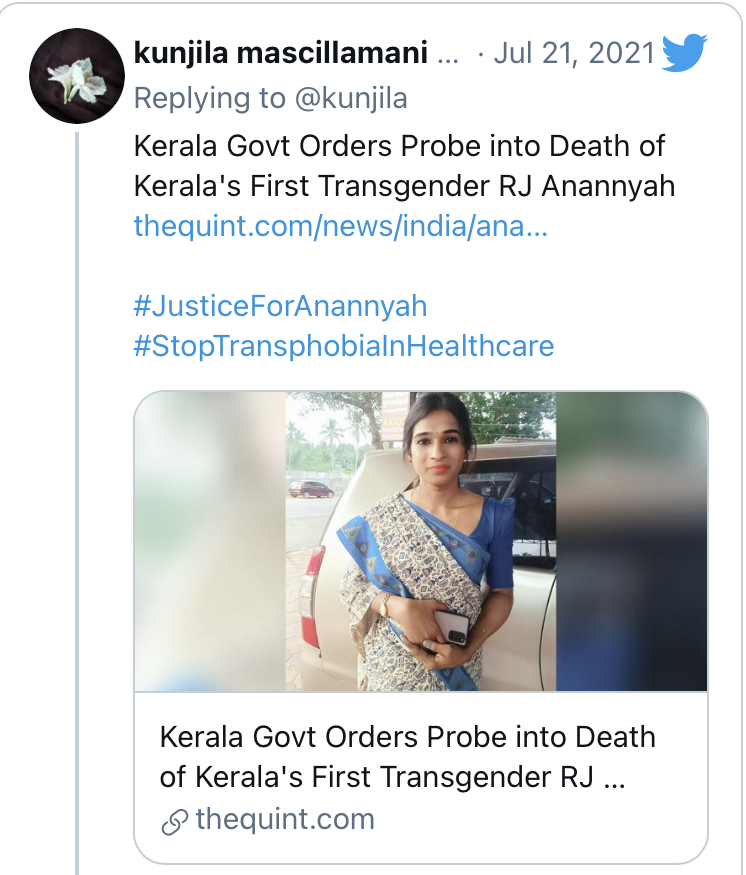The width and height of the screenshot is (746, 875).
Task: Select the #StopTransphobiaInHealthcare hashtag
Action: point(344,346)
